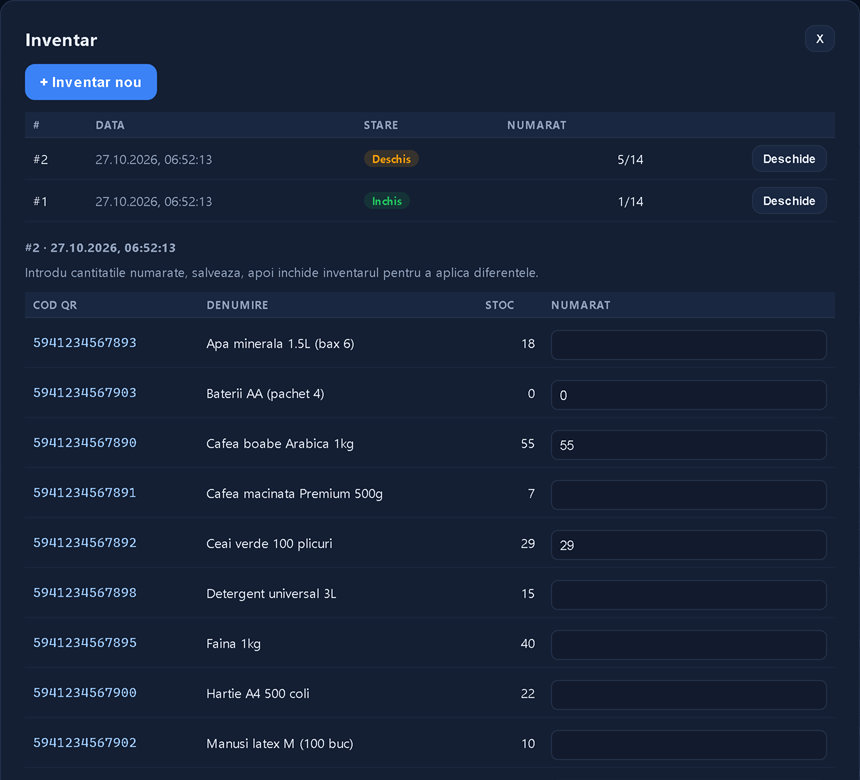This screenshot has width=860, height=780.
Task: Focus counted field for Apa minerala 1.5L
Action: (x=688, y=345)
